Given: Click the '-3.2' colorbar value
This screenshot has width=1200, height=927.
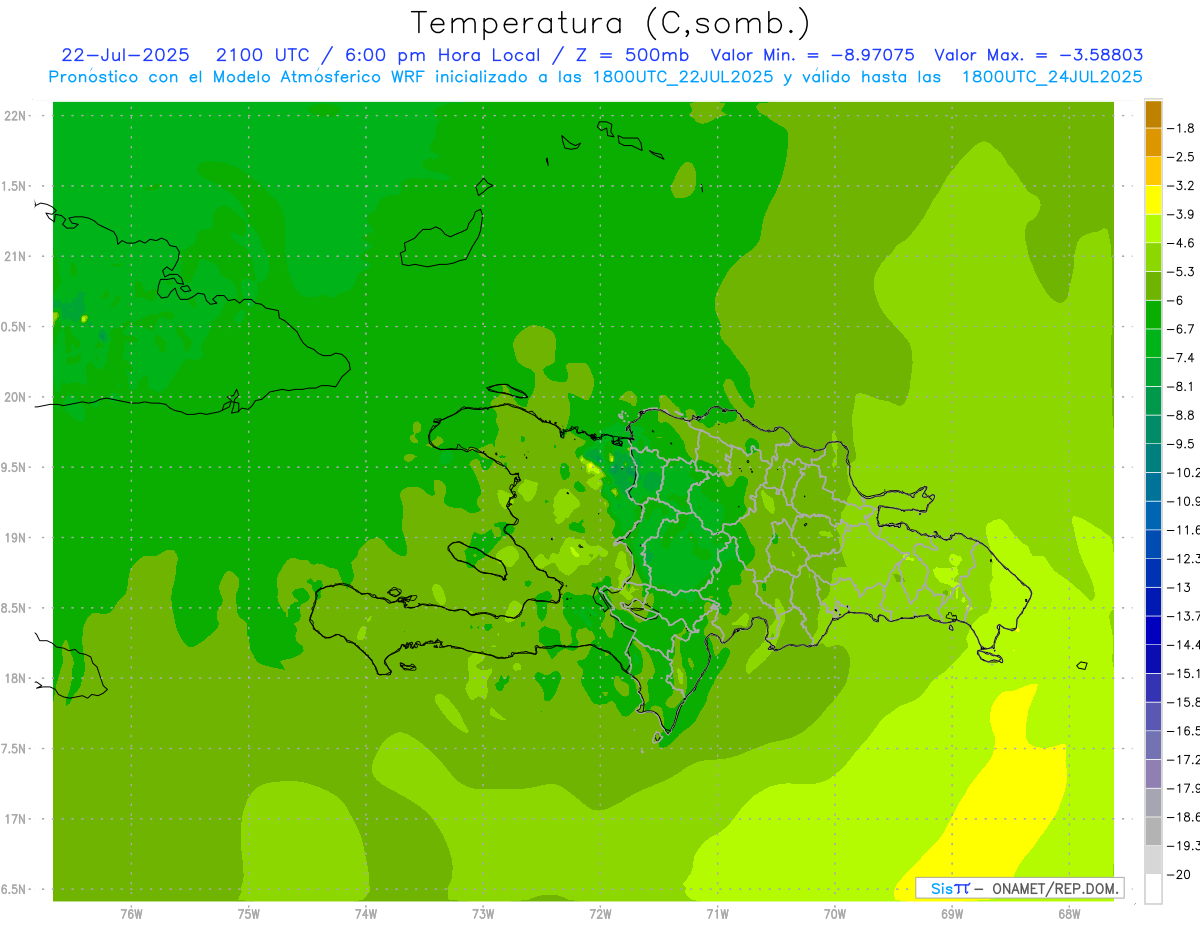Looking at the screenshot, I should tap(1183, 186).
